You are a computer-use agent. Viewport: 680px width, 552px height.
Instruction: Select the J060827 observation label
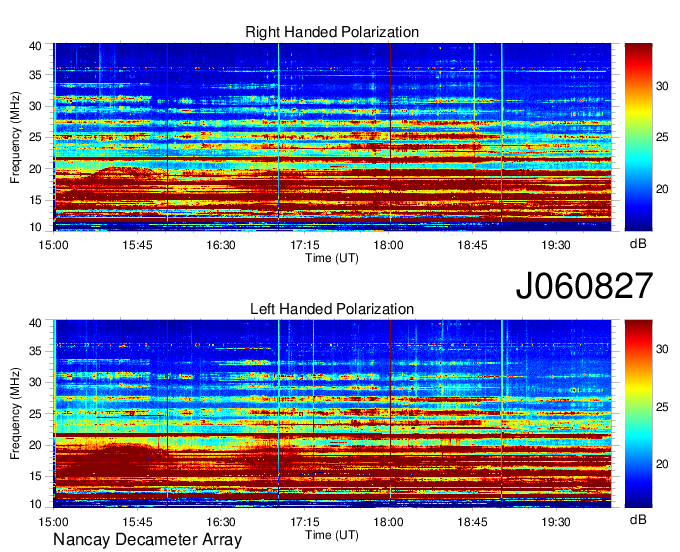click(x=584, y=285)
